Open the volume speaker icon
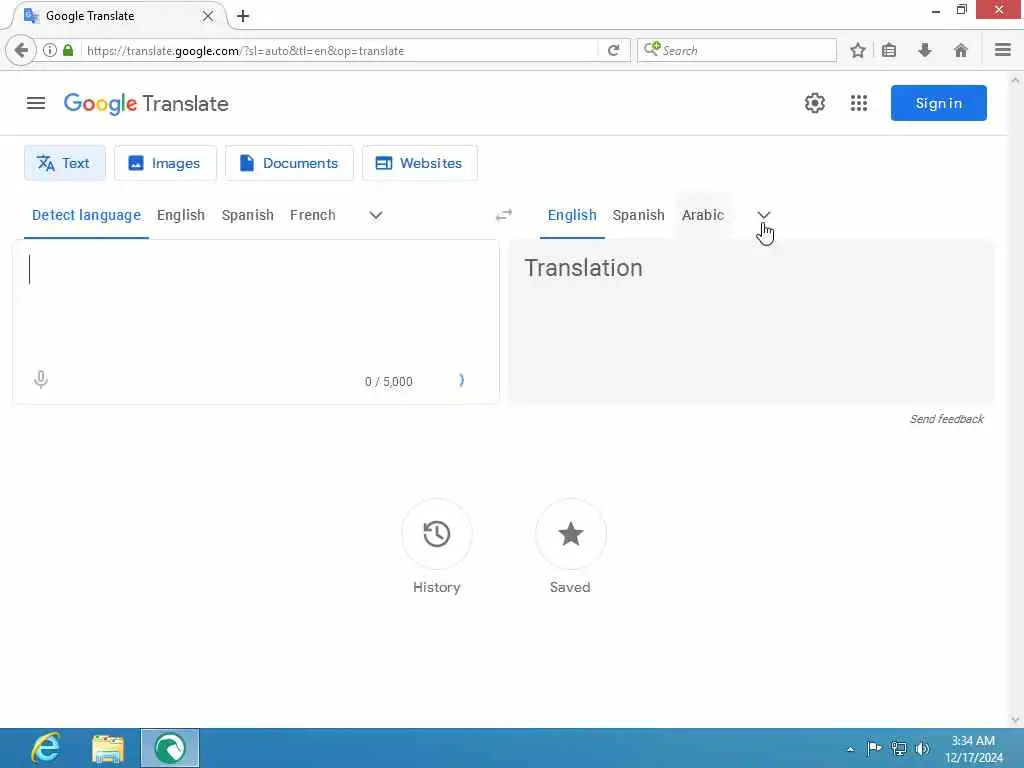The height and width of the screenshot is (768, 1024). 922,748
